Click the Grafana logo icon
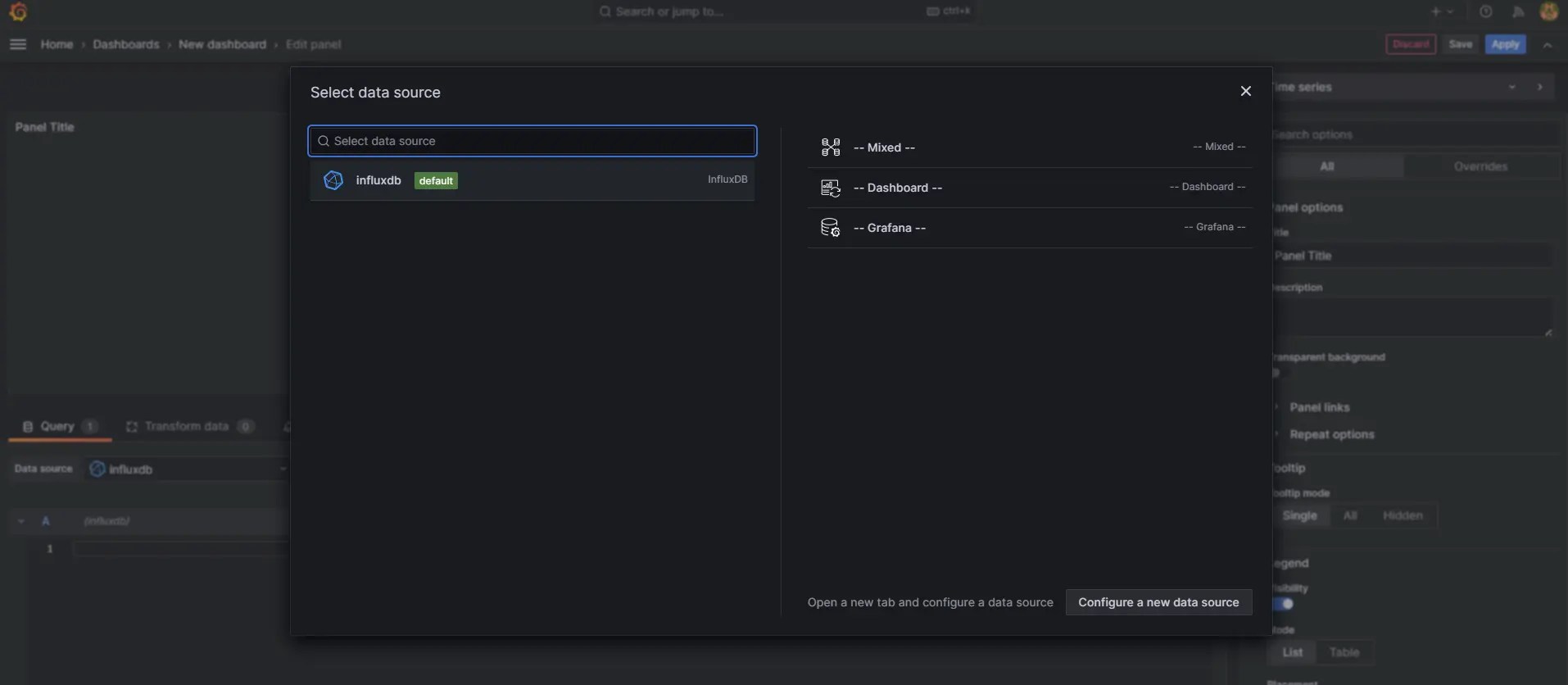 click(x=18, y=11)
